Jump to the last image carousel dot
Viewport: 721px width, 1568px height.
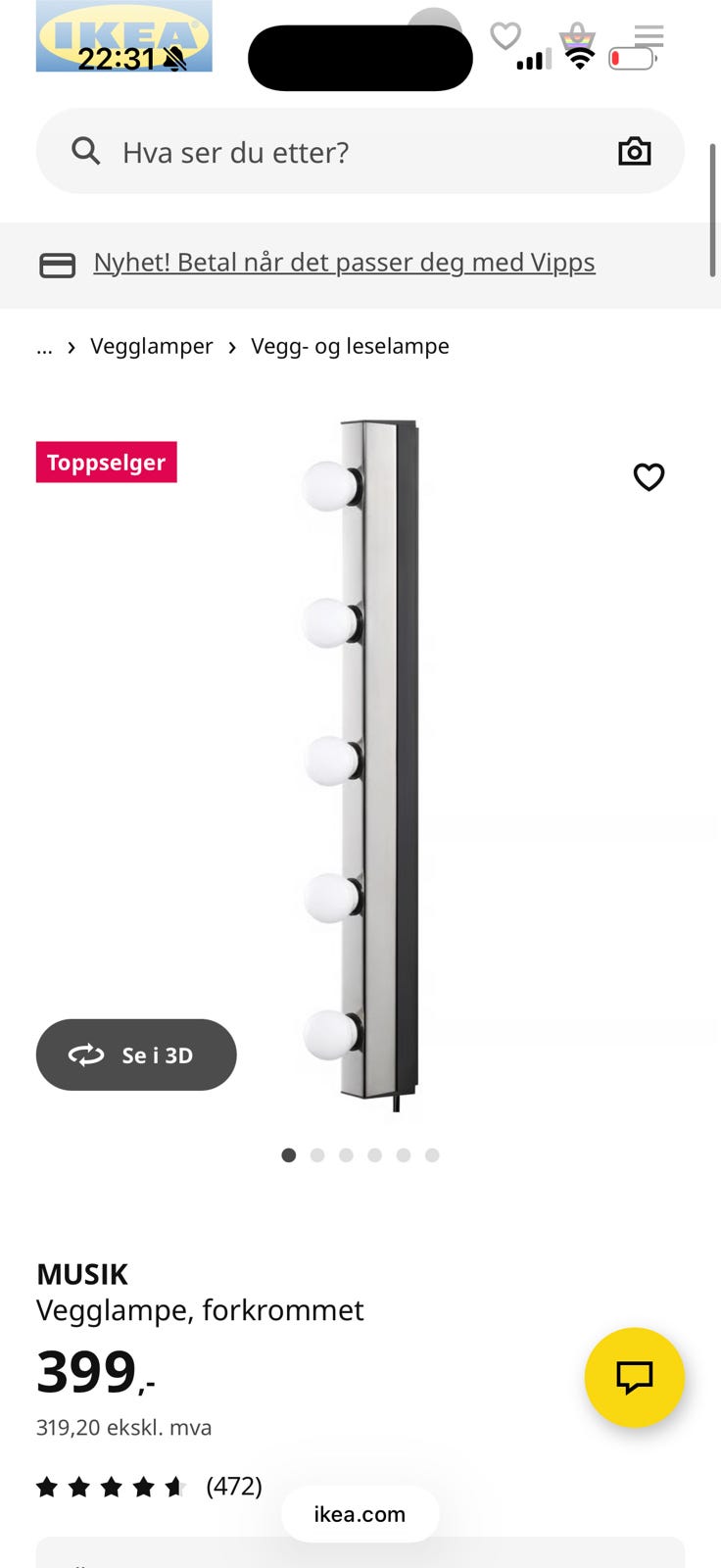(x=432, y=1155)
